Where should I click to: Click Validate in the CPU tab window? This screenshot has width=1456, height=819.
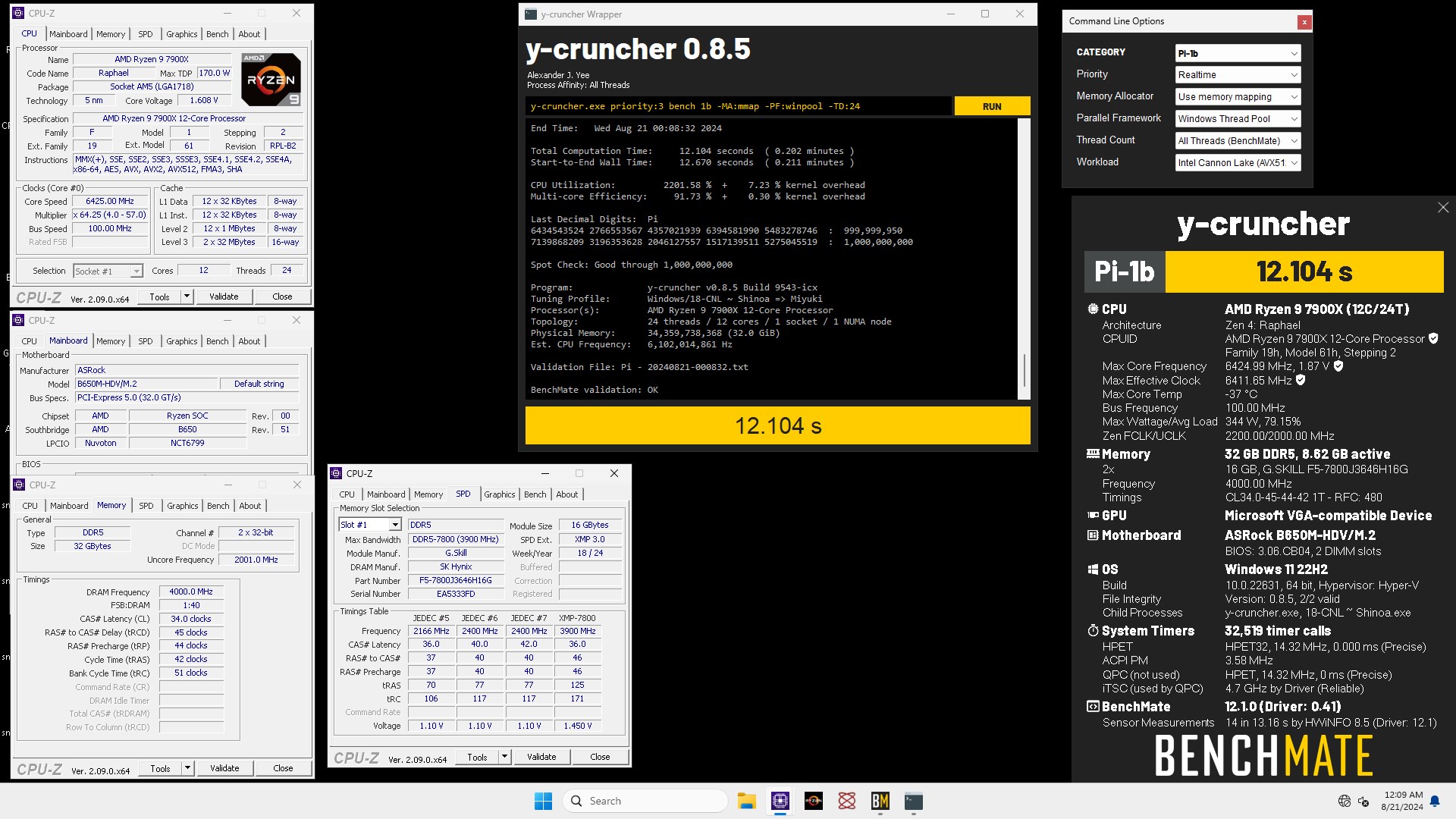pyautogui.click(x=224, y=297)
